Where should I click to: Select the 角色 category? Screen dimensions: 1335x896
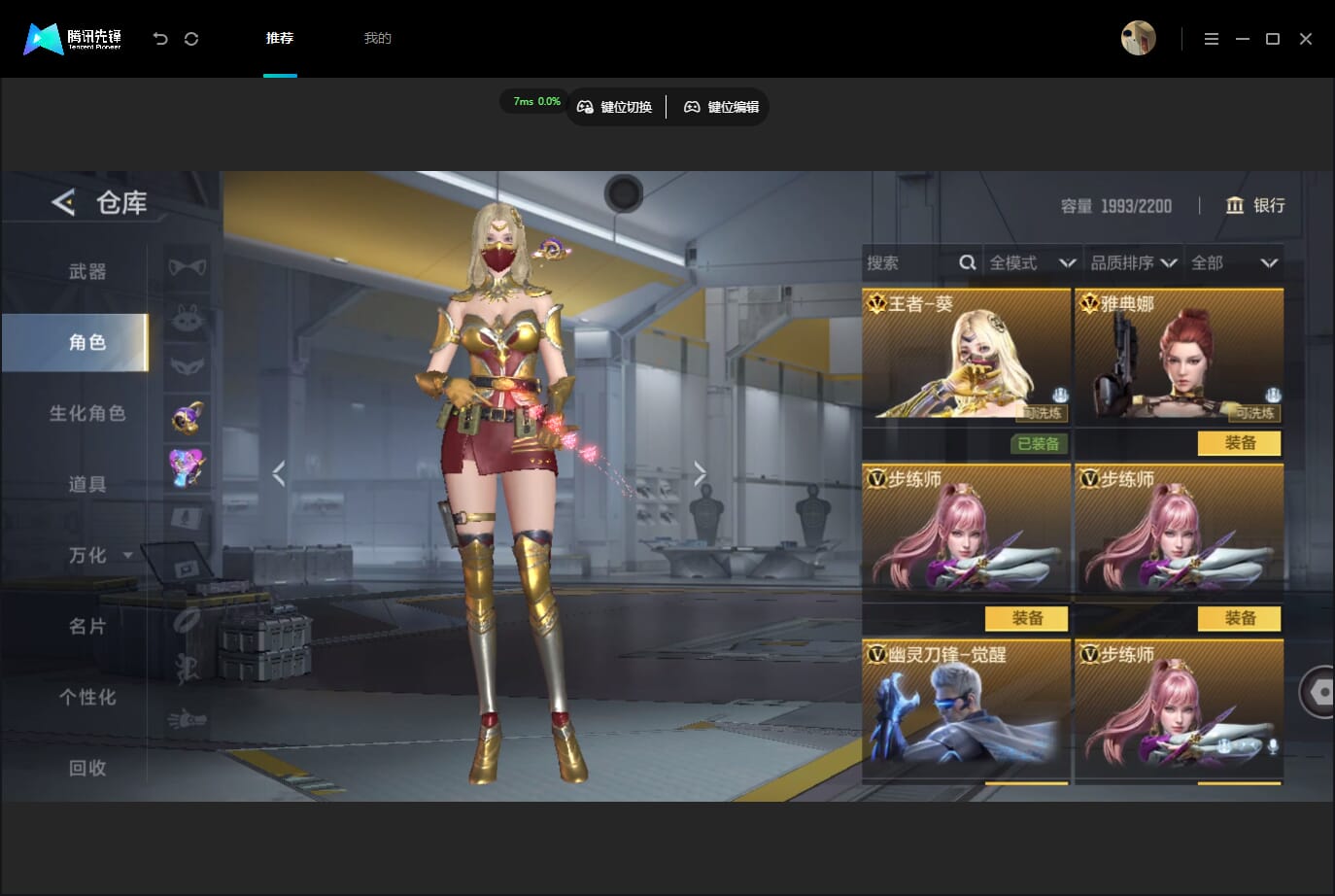(x=76, y=342)
